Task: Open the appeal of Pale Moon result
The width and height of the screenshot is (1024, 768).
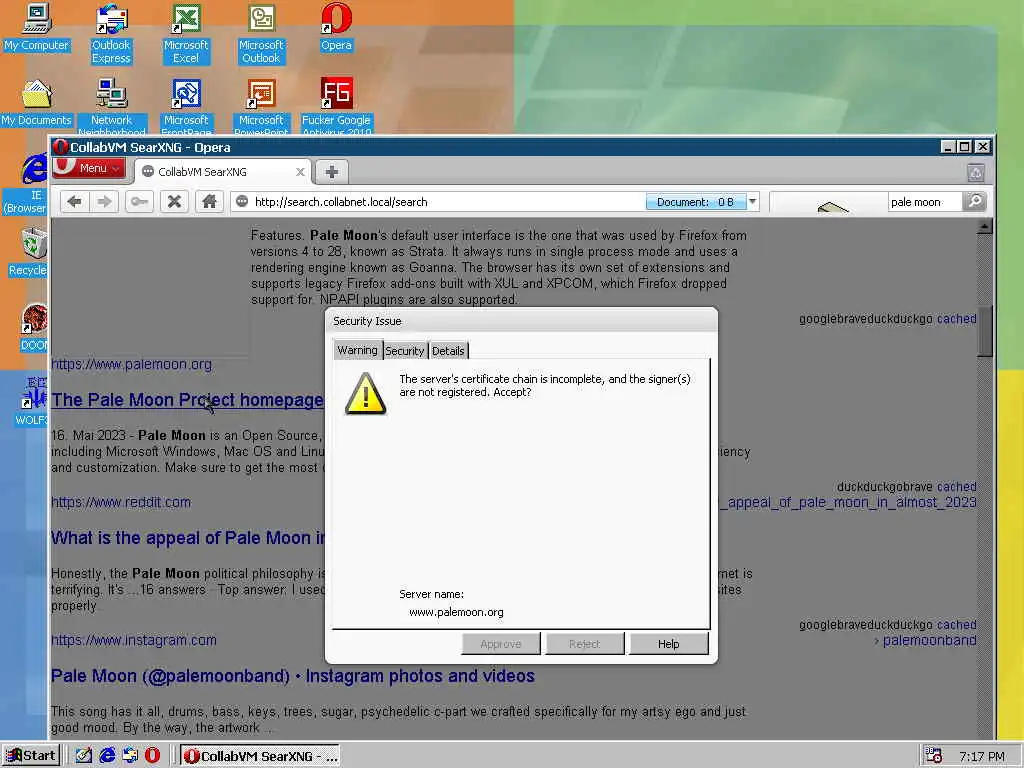Action: [x=187, y=538]
